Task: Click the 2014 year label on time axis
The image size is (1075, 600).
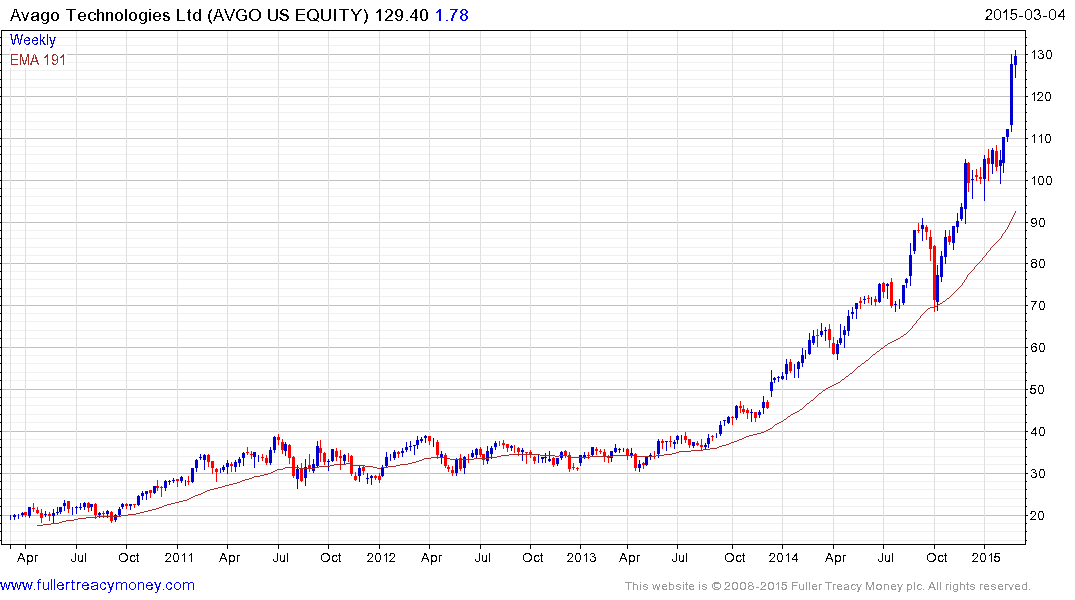Action: 783,557
